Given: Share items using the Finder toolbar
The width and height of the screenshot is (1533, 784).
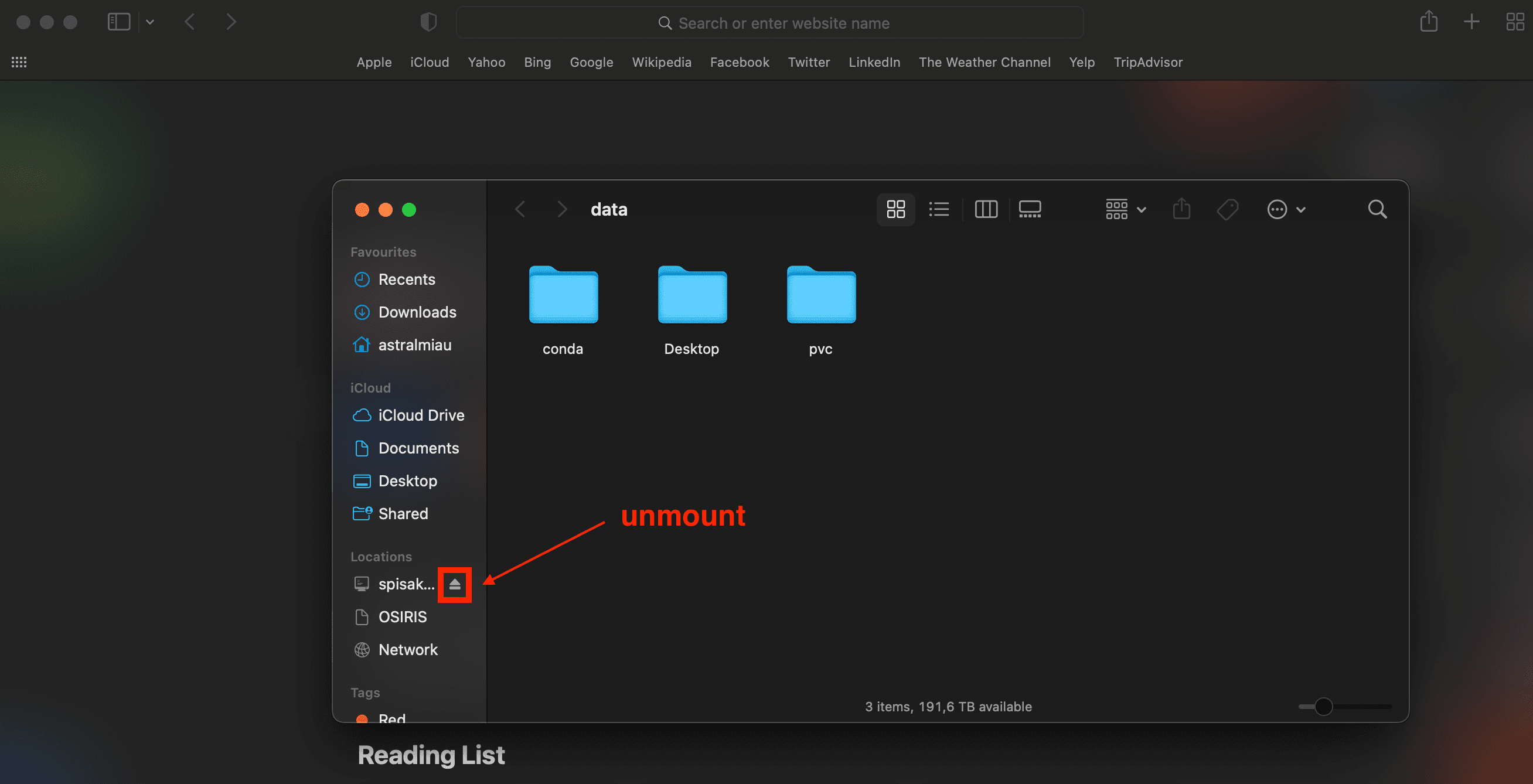Looking at the screenshot, I should tap(1182, 209).
